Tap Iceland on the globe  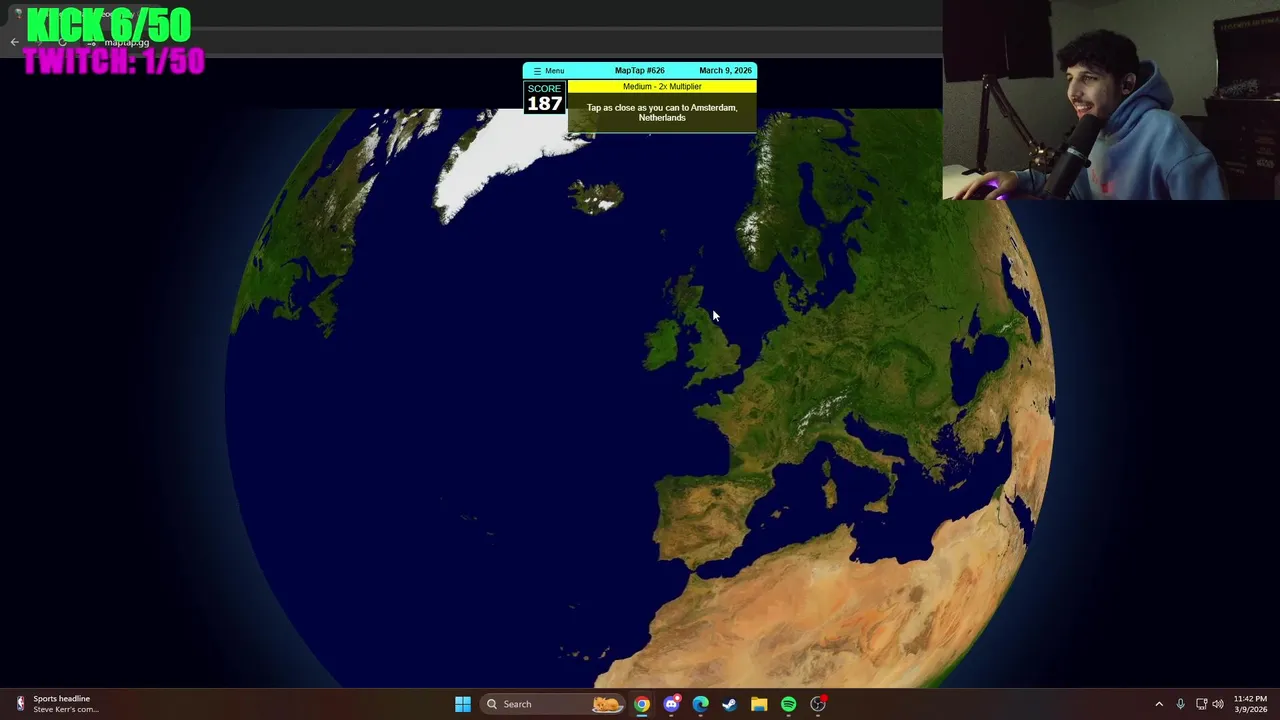tap(597, 195)
